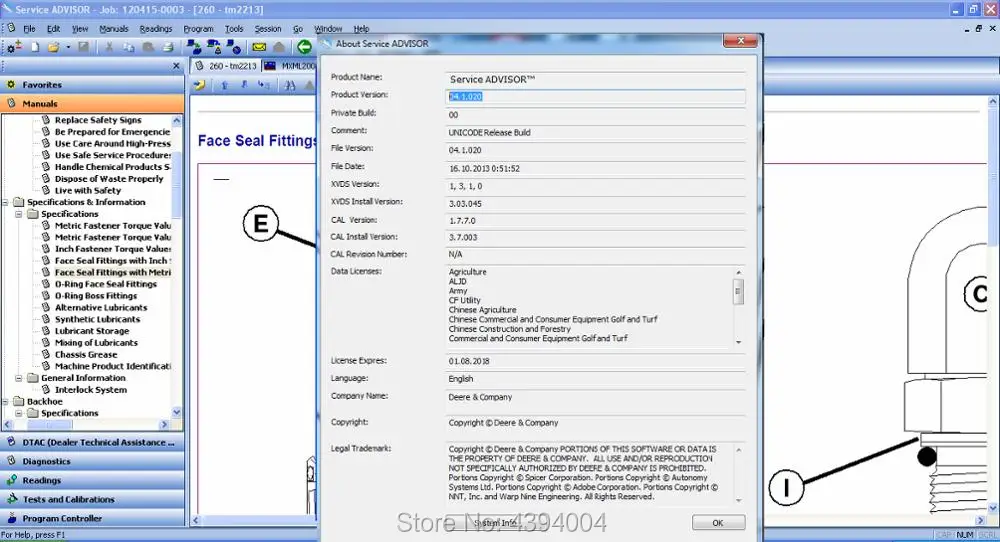Close the About Service ADVISOR dialog
This screenshot has height=542, width=1000.
point(740,41)
